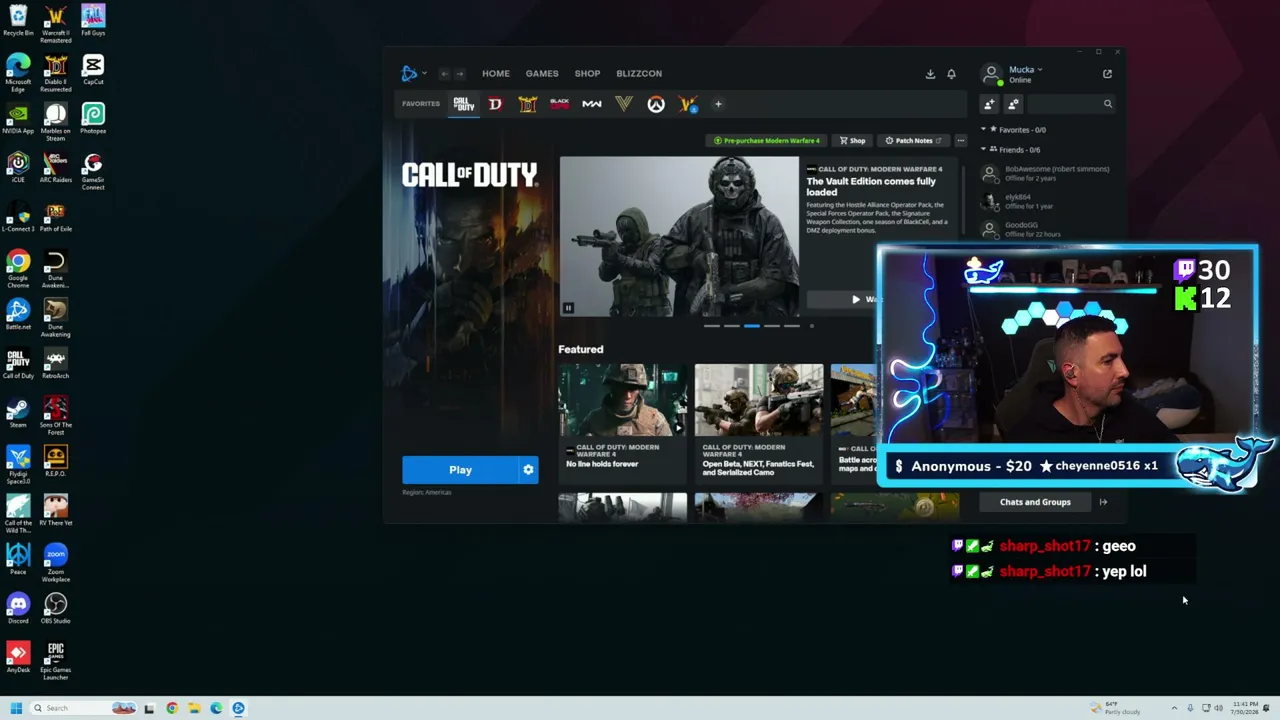Click the Play button for Call of Duty
This screenshot has width=1280, height=720.
point(460,470)
